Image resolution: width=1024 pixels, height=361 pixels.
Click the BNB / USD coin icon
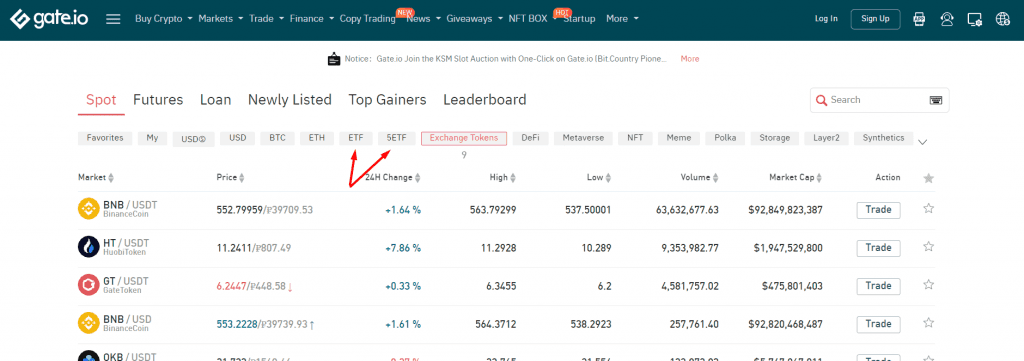pyautogui.click(x=88, y=323)
